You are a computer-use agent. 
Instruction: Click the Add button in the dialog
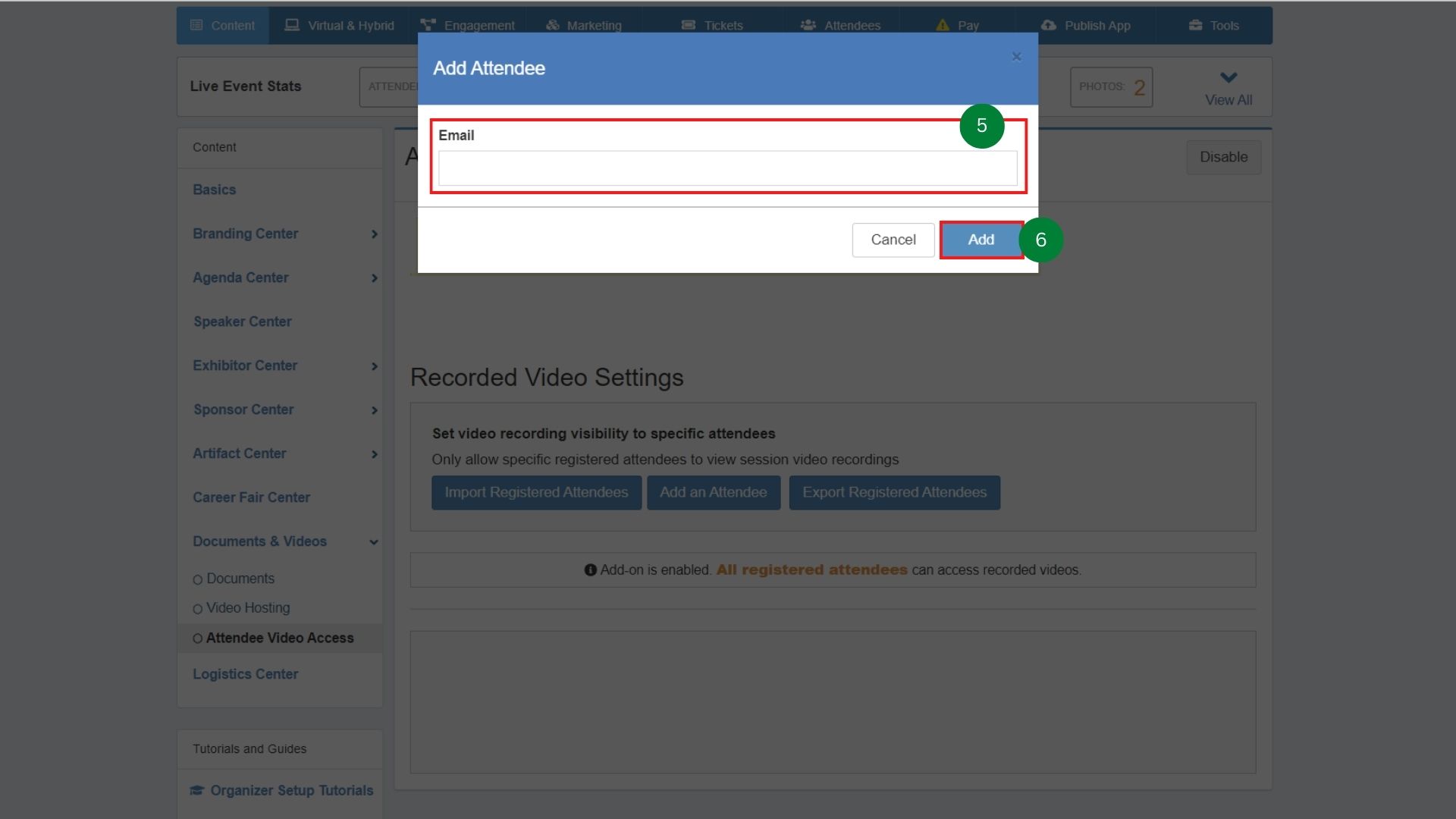coord(980,239)
